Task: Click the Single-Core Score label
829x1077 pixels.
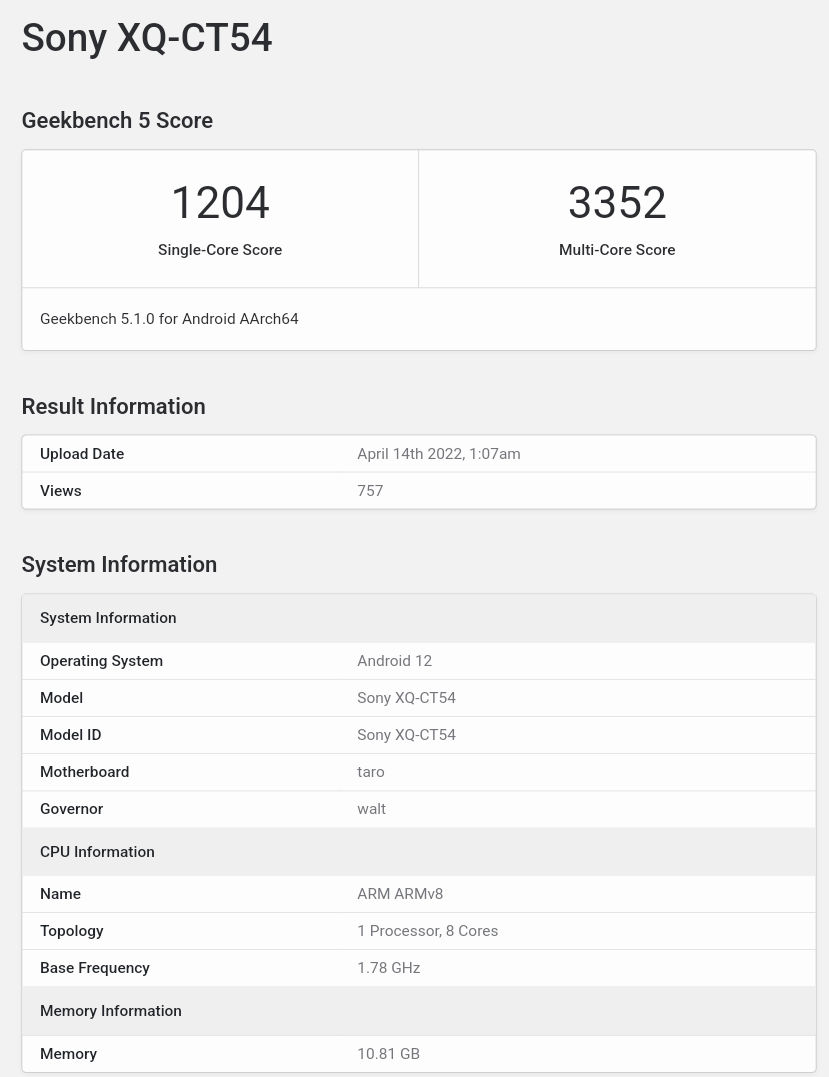Action: [x=220, y=250]
